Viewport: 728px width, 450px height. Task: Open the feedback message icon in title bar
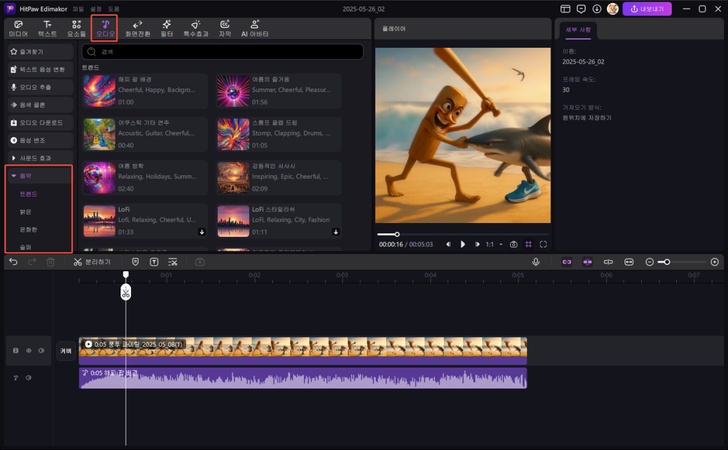click(581, 9)
